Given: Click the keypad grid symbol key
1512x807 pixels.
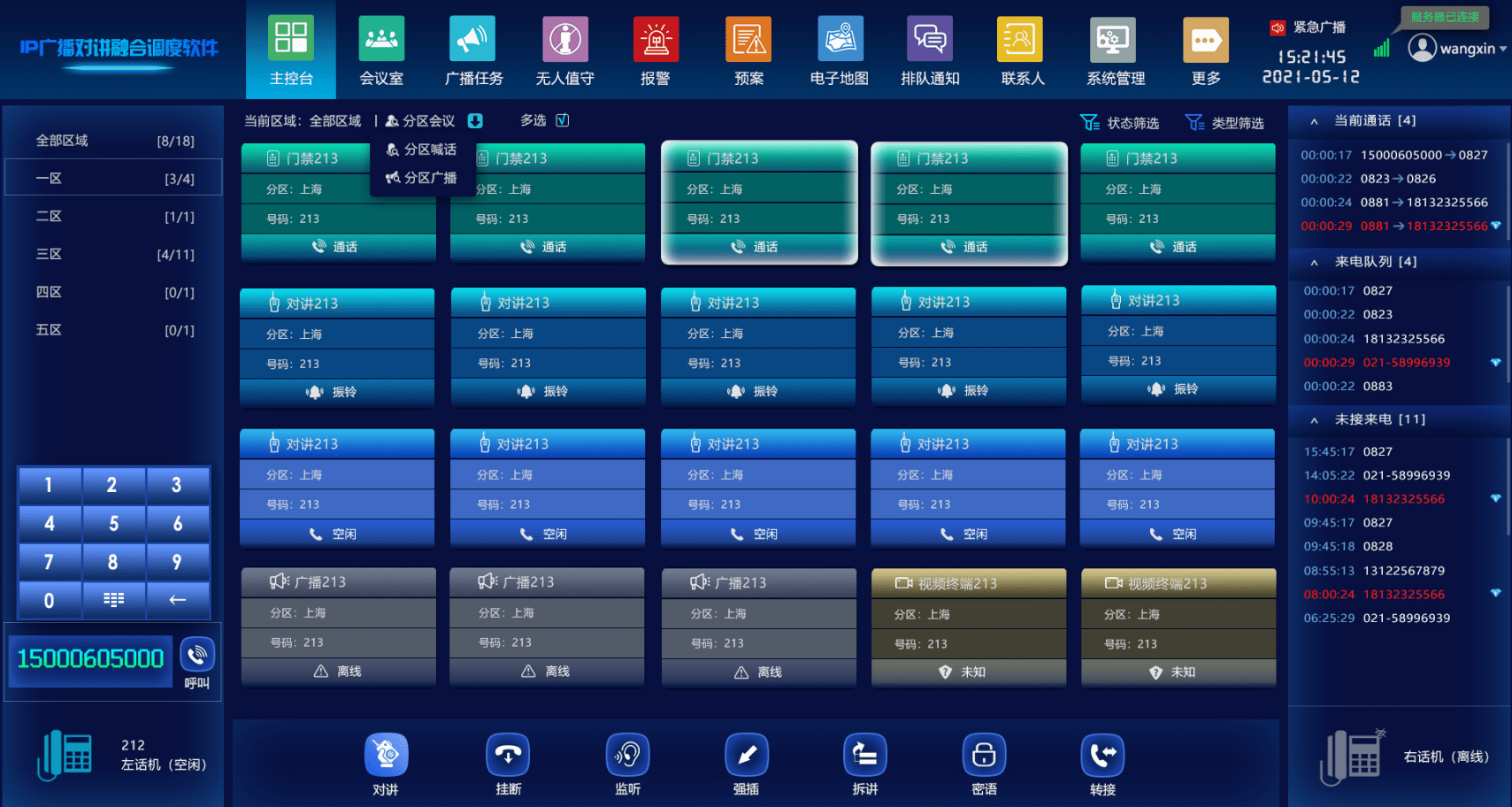Looking at the screenshot, I should pyautogui.click(x=113, y=600).
